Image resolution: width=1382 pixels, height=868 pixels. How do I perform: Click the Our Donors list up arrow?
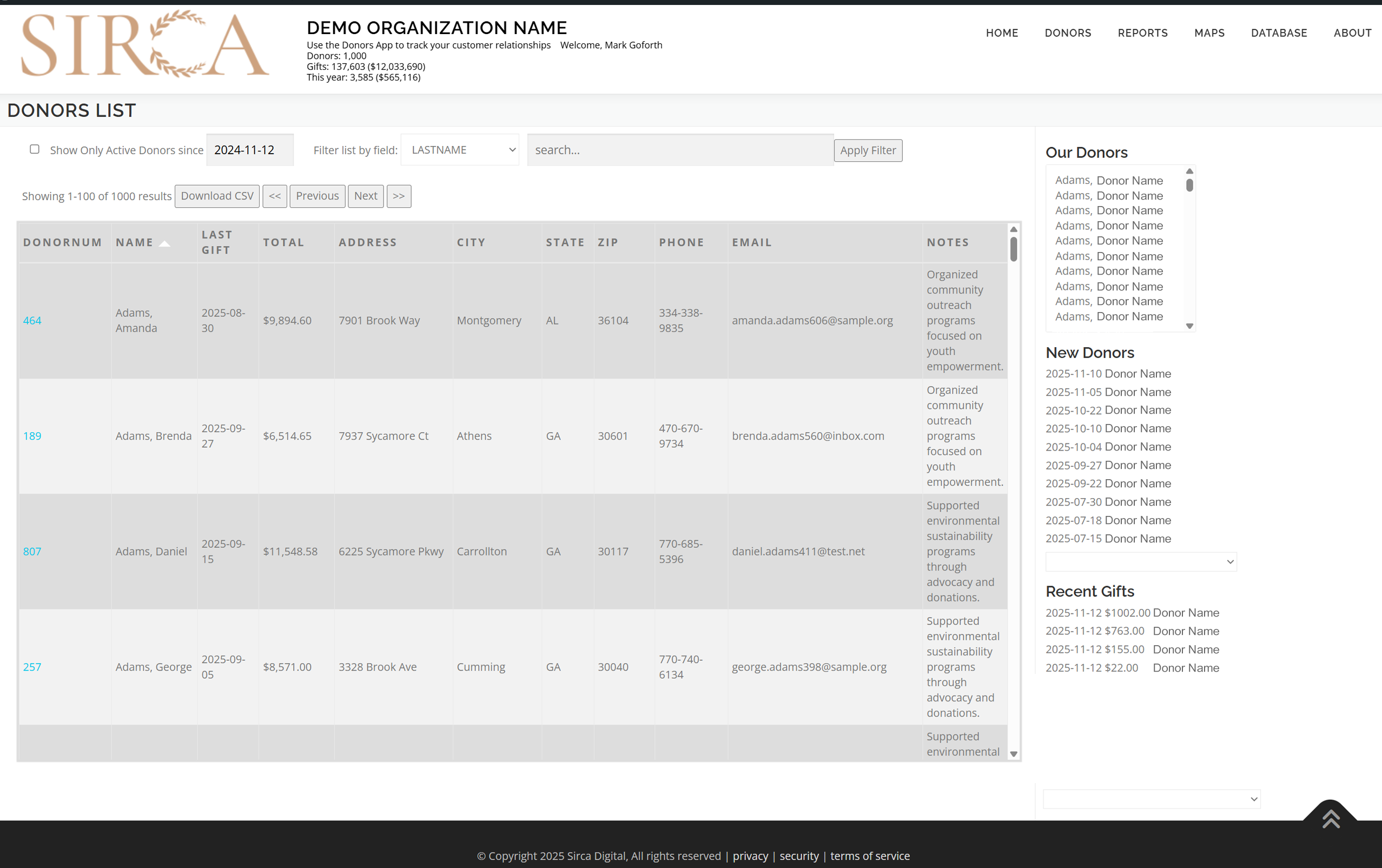pos(1189,171)
